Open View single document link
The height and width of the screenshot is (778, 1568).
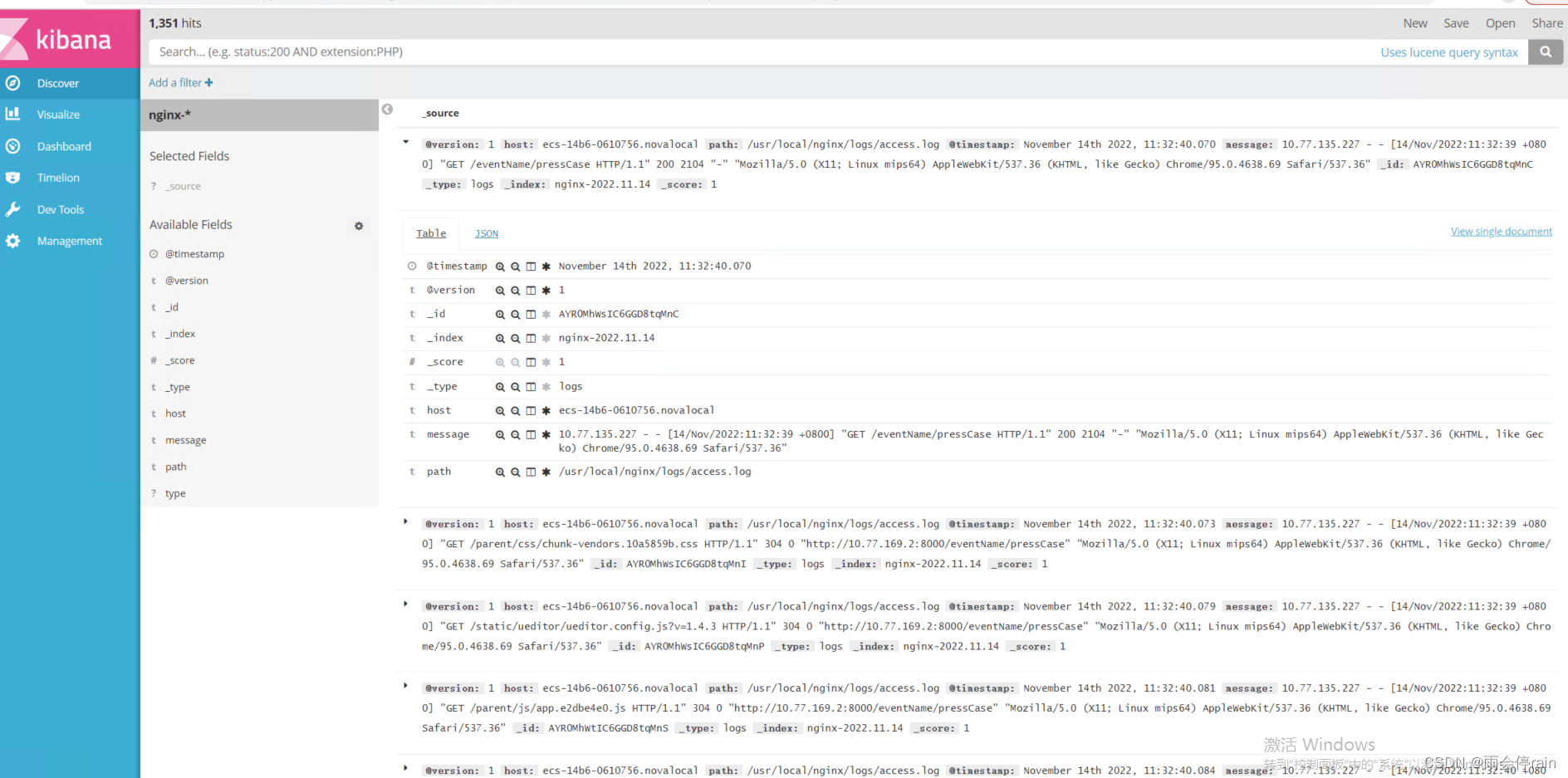click(x=1502, y=232)
